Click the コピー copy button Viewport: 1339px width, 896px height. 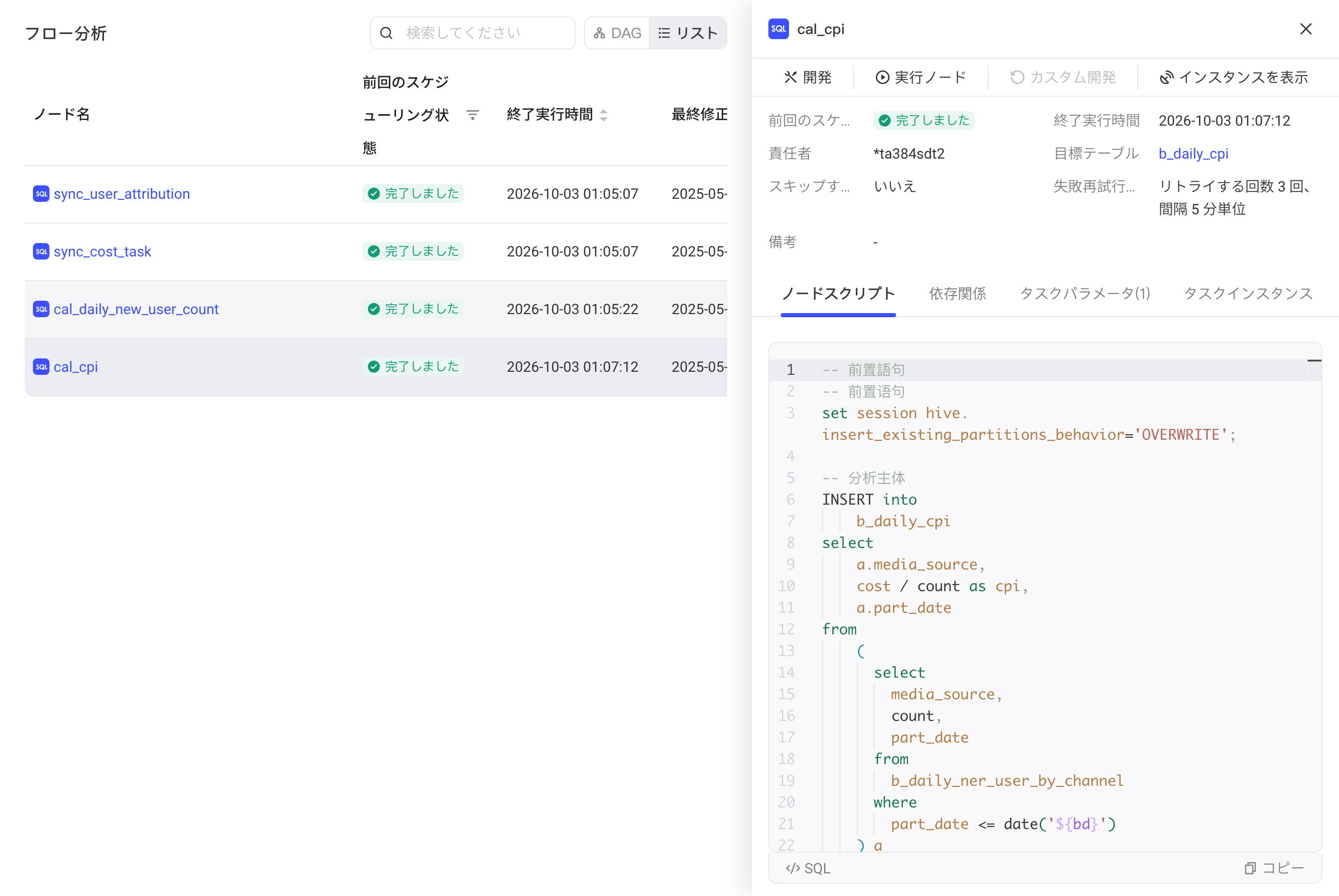click(x=1275, y=868)
